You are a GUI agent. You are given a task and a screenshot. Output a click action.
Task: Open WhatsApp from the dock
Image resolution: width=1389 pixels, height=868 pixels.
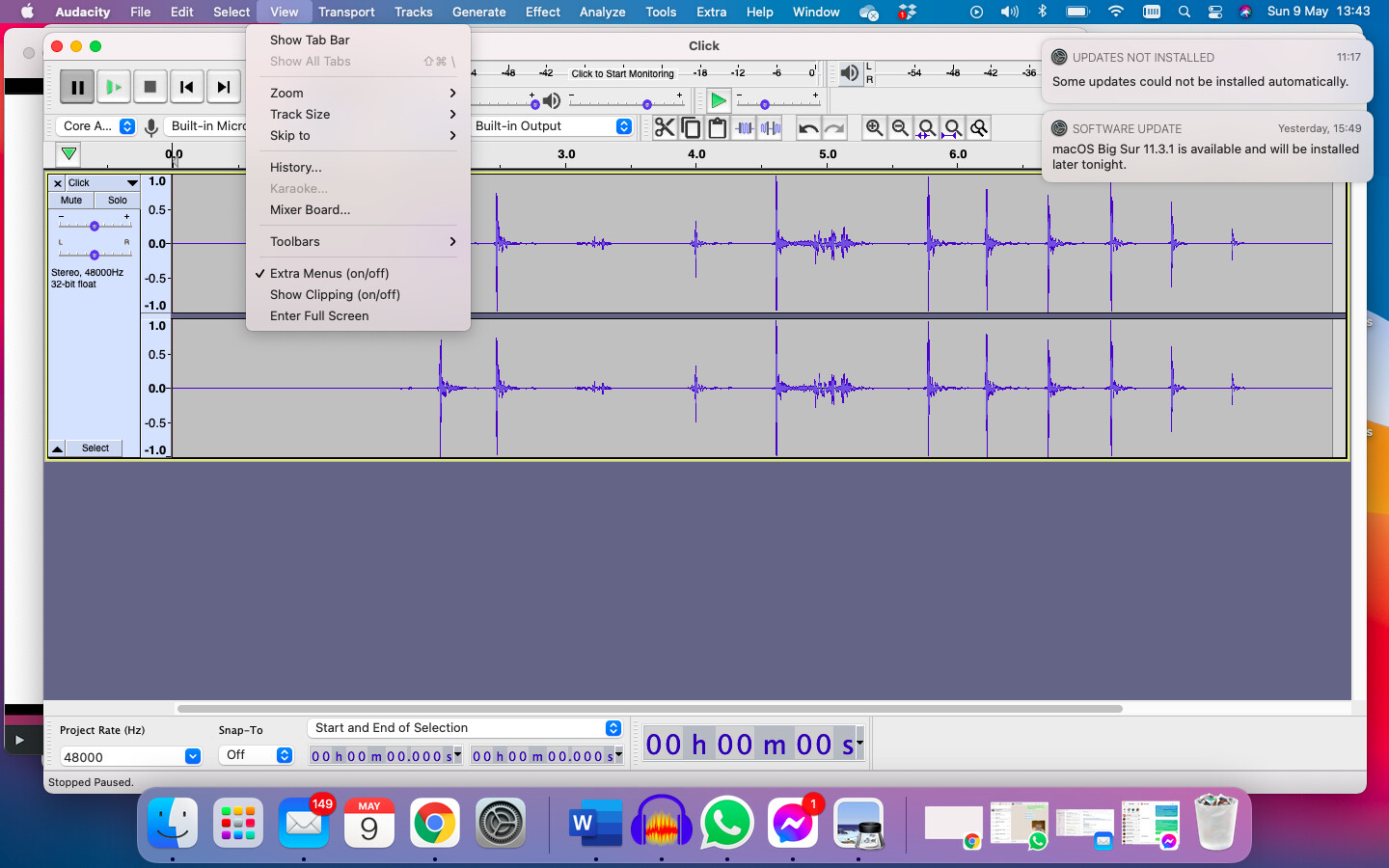click(x=727, y=825)
